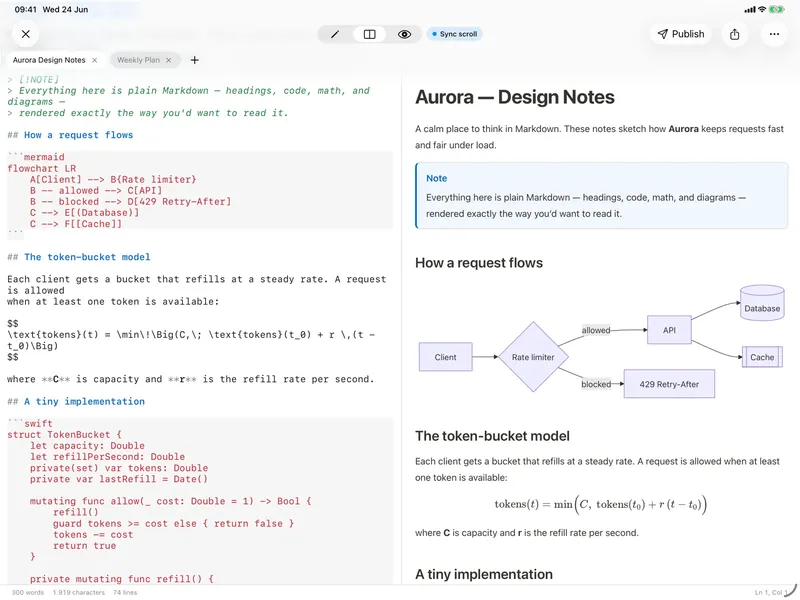Click the Database cylinder node
The width and height of the screenshot is (800, 600).
762,303
